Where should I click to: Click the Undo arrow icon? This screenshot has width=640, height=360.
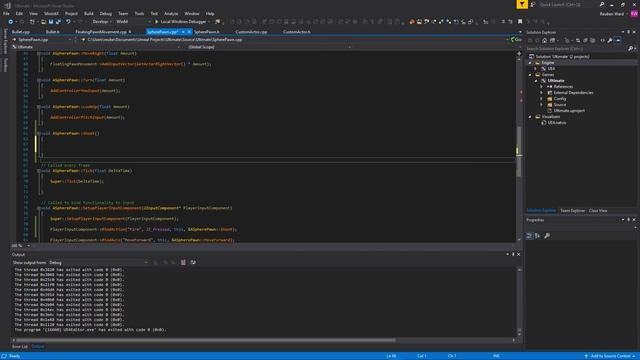click(x=68, y=22)
